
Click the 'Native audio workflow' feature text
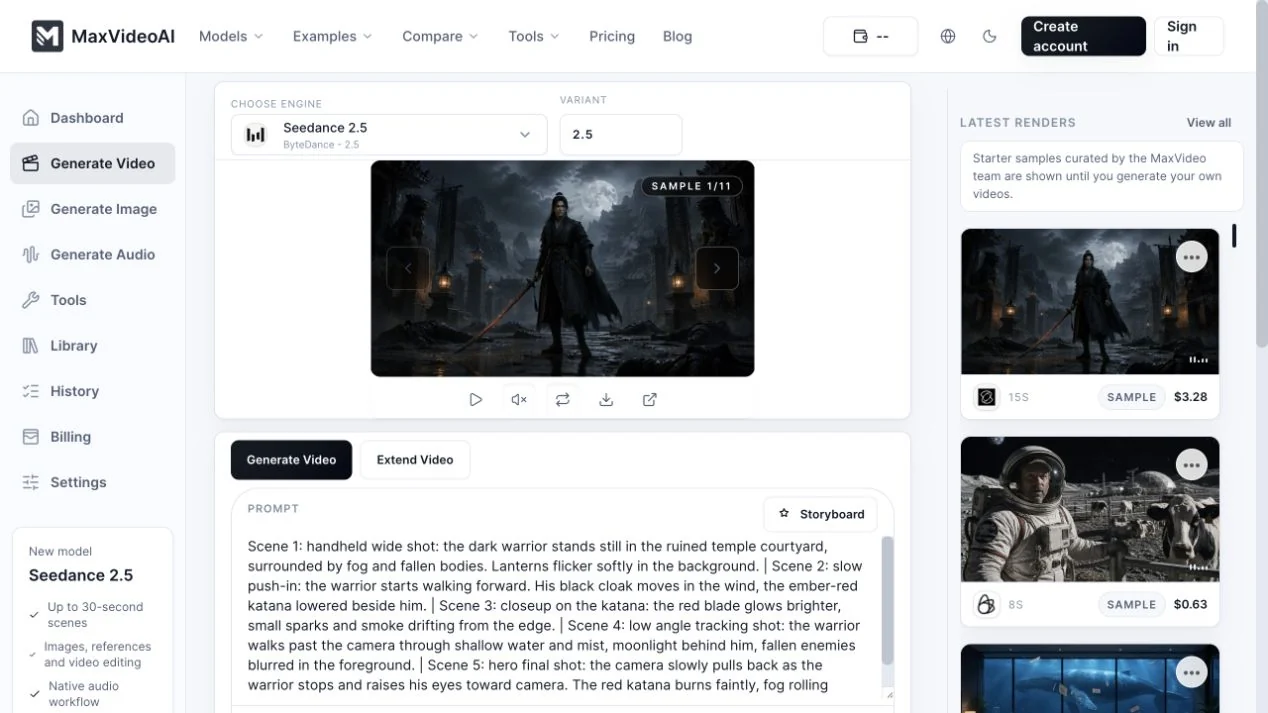pyautogui.click(x=84, y=694)
